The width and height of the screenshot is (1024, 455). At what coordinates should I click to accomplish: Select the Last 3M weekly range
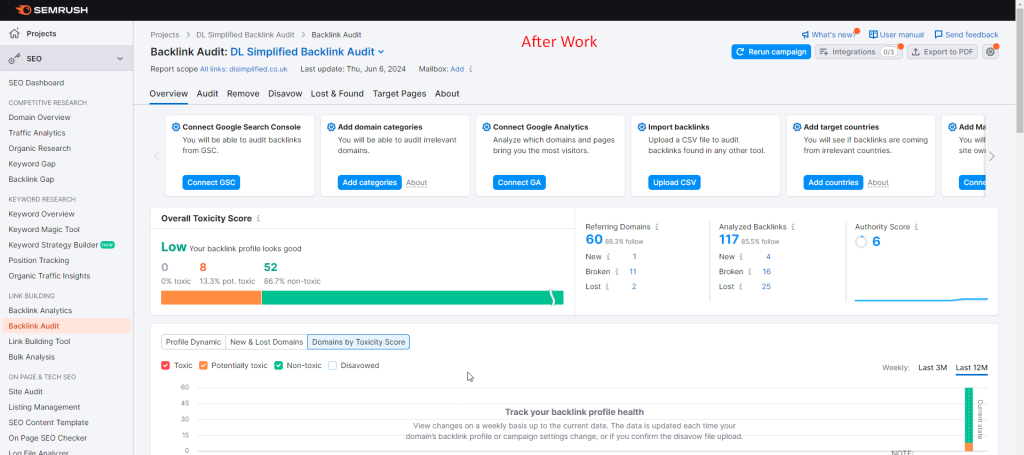932,368
